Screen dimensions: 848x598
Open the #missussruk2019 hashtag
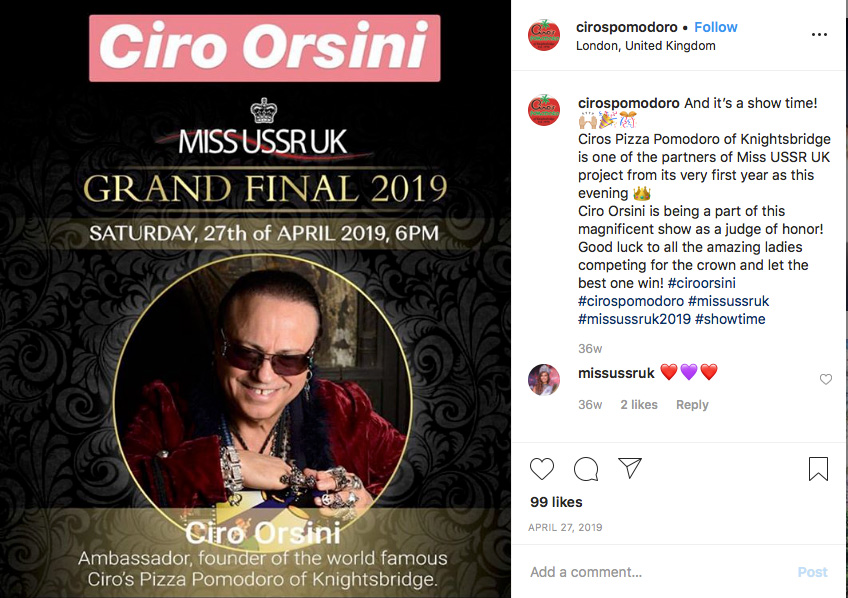pyautogui.click(x=634, y=319)
